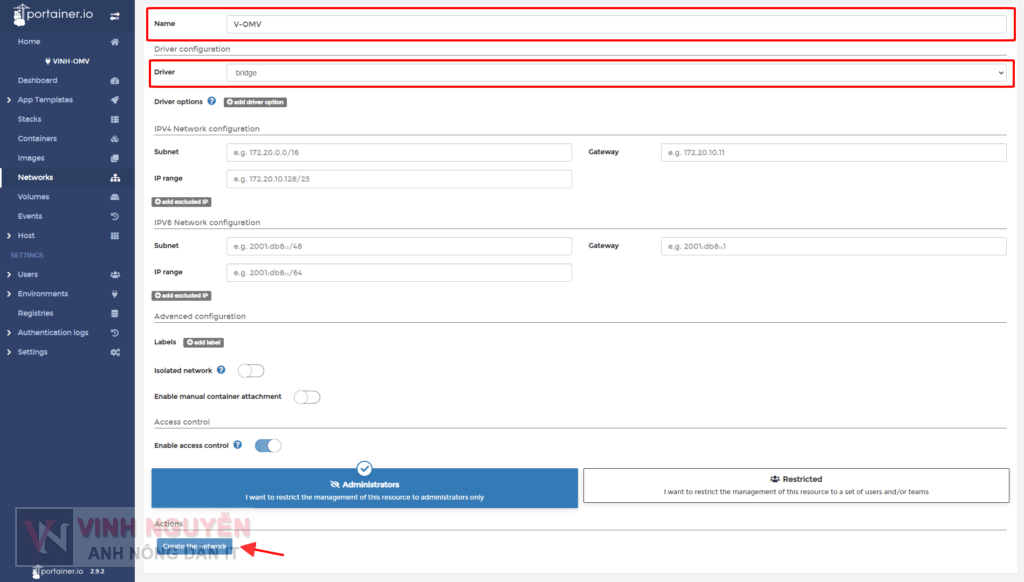Open the Driver dropdown showing bridge
Screen dimensions: 1024x582
pyautogui.click(x=614, y=72)
